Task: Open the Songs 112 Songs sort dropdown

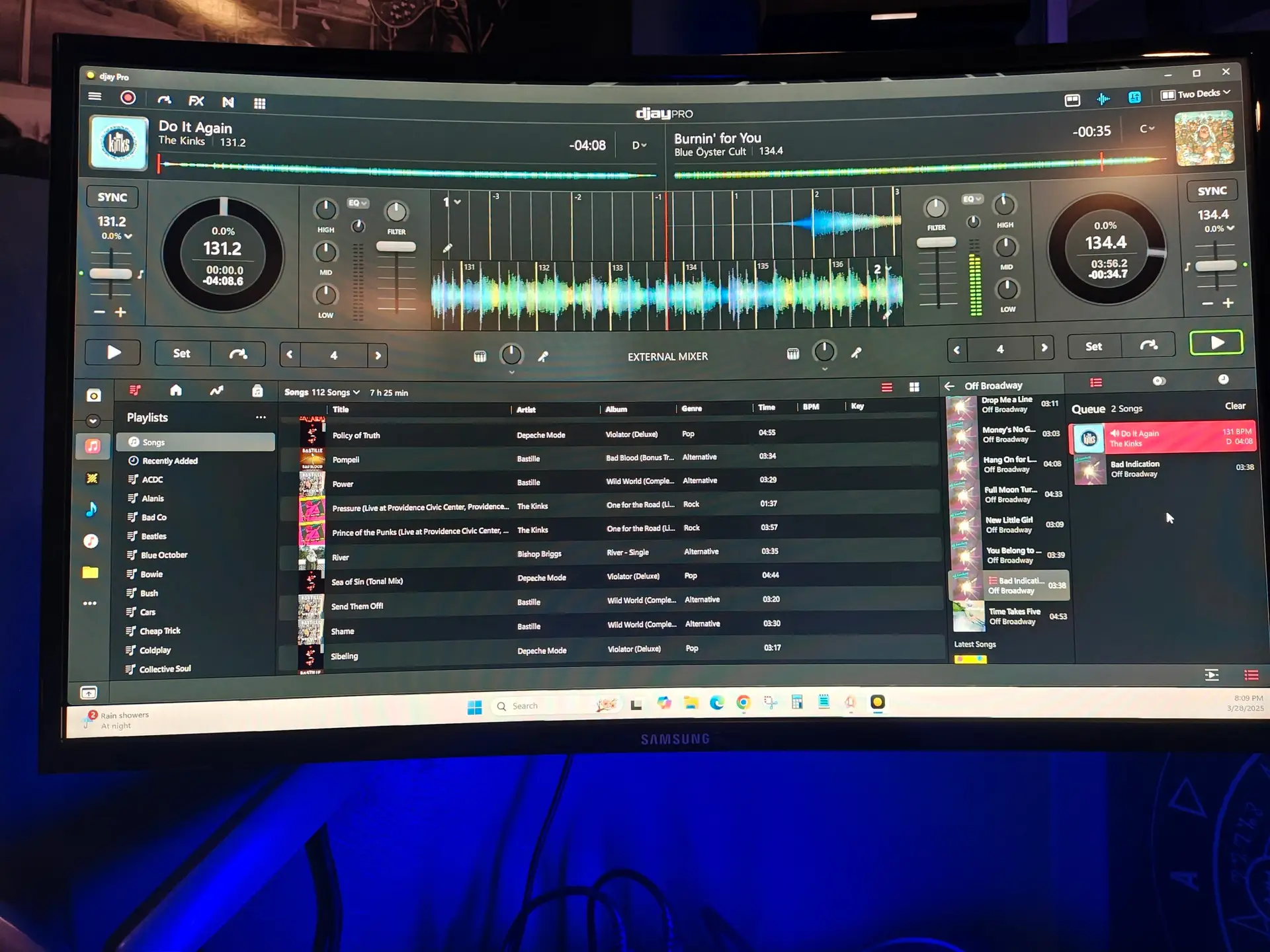Action: 322,393
